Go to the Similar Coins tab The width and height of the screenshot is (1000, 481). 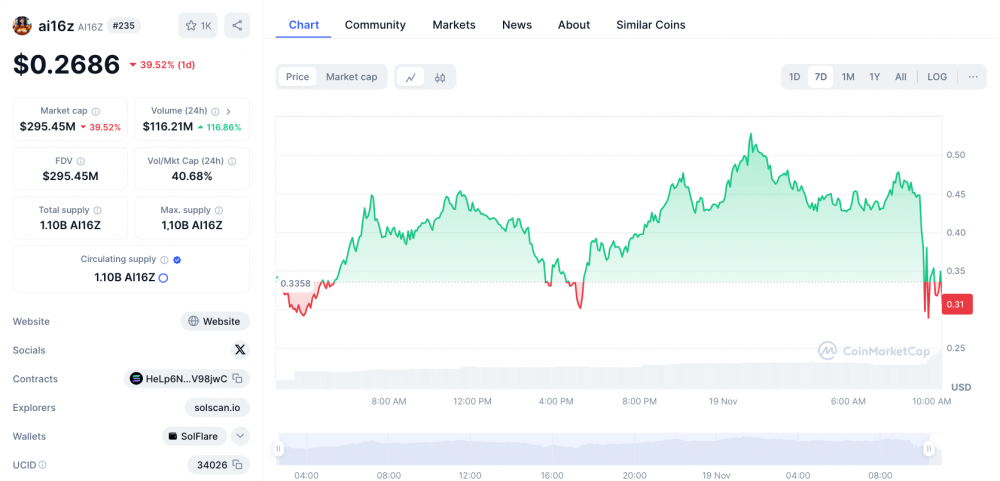[x=650, y=25]
